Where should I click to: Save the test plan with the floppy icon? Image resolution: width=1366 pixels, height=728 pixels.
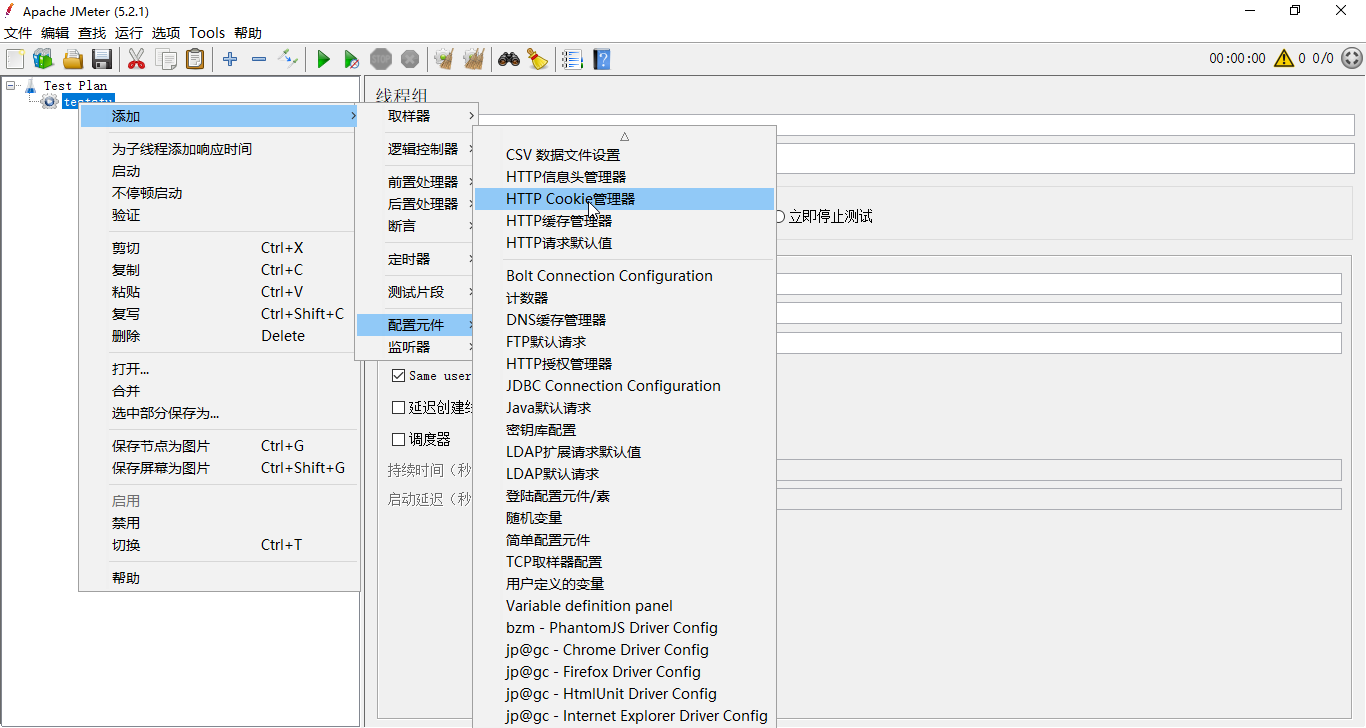coord(101,59)
